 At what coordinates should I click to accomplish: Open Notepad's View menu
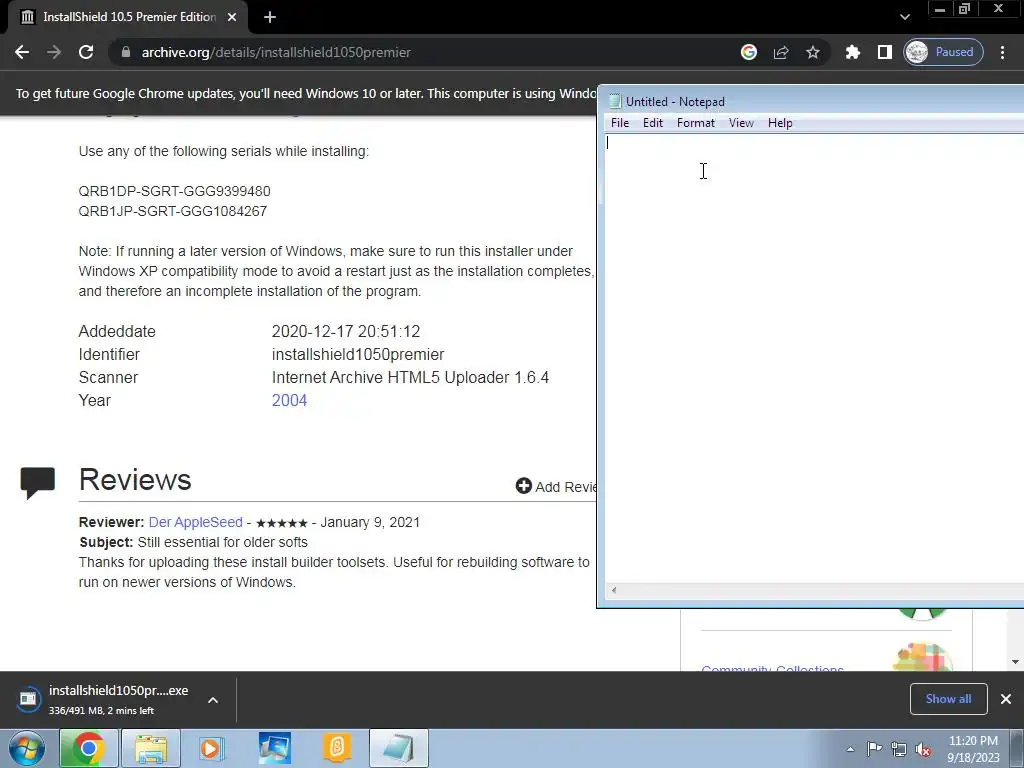741,123
